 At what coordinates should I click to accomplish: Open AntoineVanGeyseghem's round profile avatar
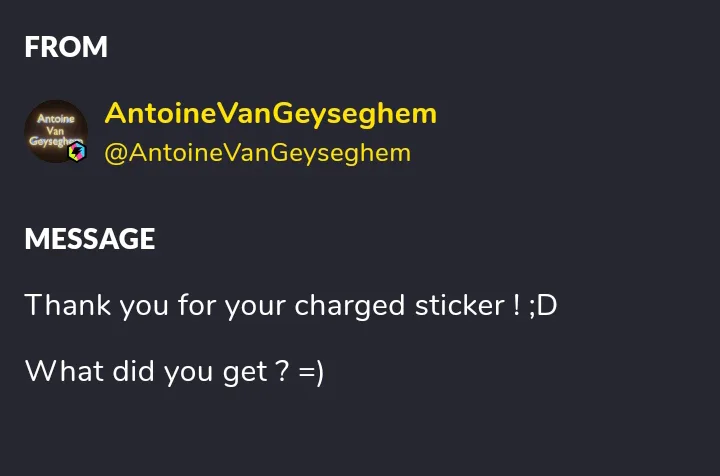pyautogui.click(x=56, y=131)
